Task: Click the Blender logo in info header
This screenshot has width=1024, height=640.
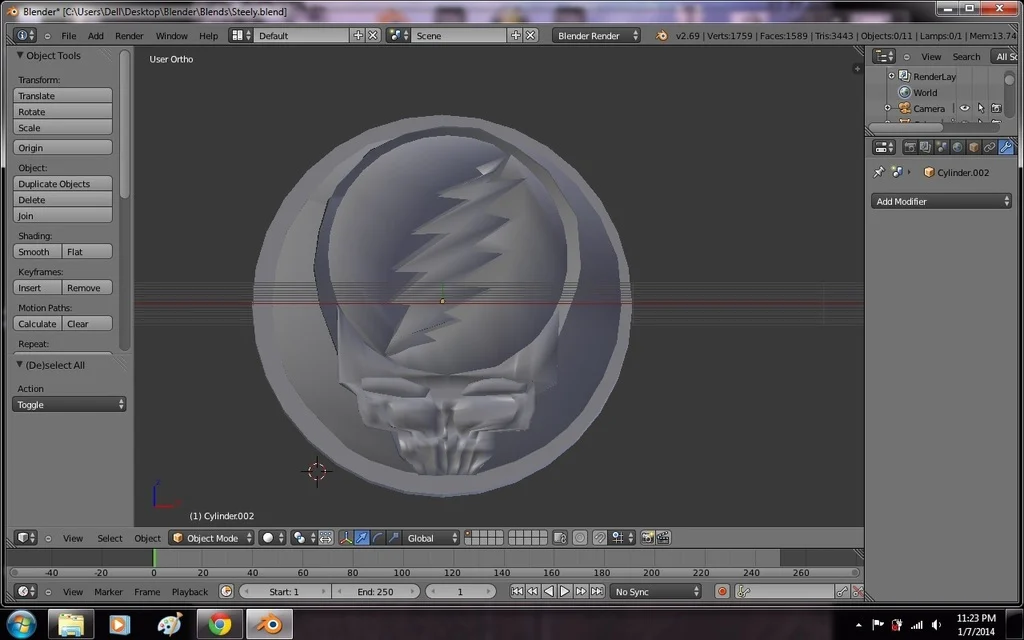Action: (661, 35)
